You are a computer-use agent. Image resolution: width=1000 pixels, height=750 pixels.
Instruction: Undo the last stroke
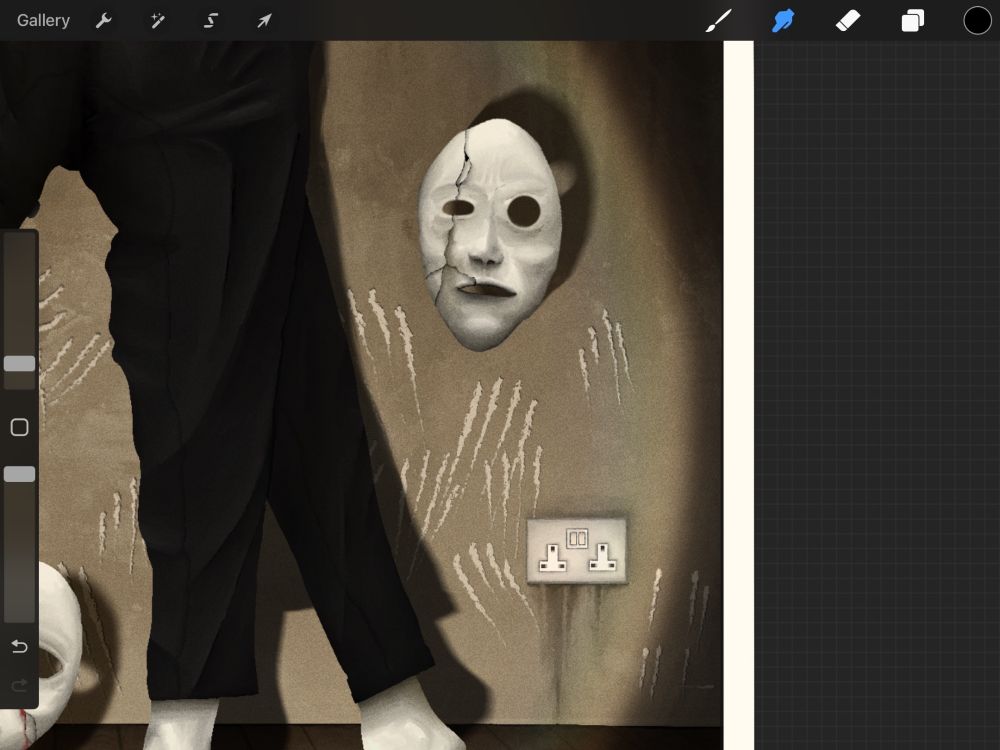click(x=20, y=647)
